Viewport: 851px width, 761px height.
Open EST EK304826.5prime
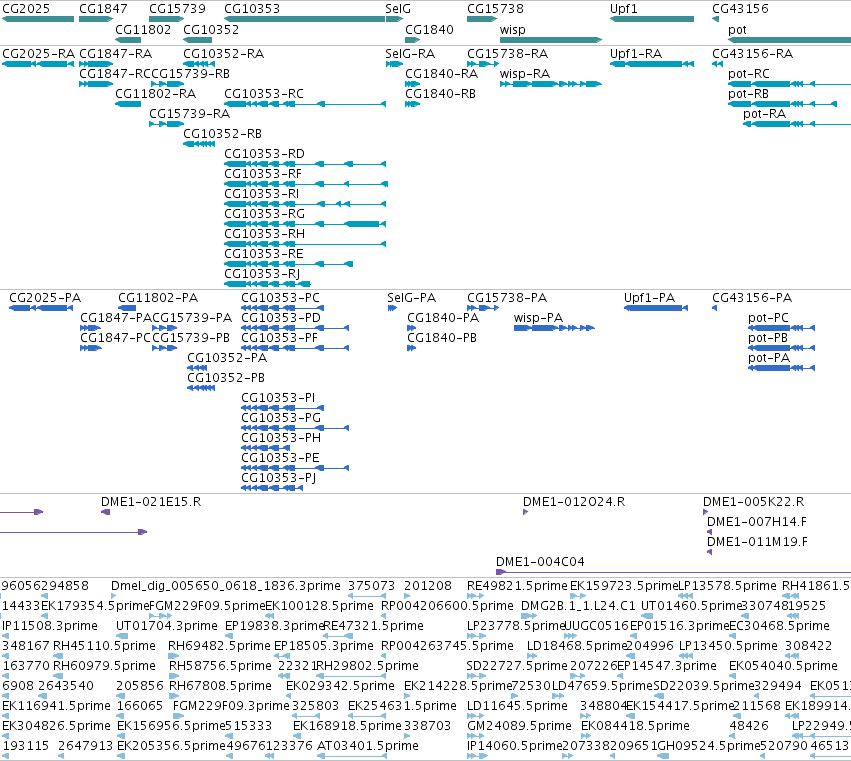tap(56, 726)
